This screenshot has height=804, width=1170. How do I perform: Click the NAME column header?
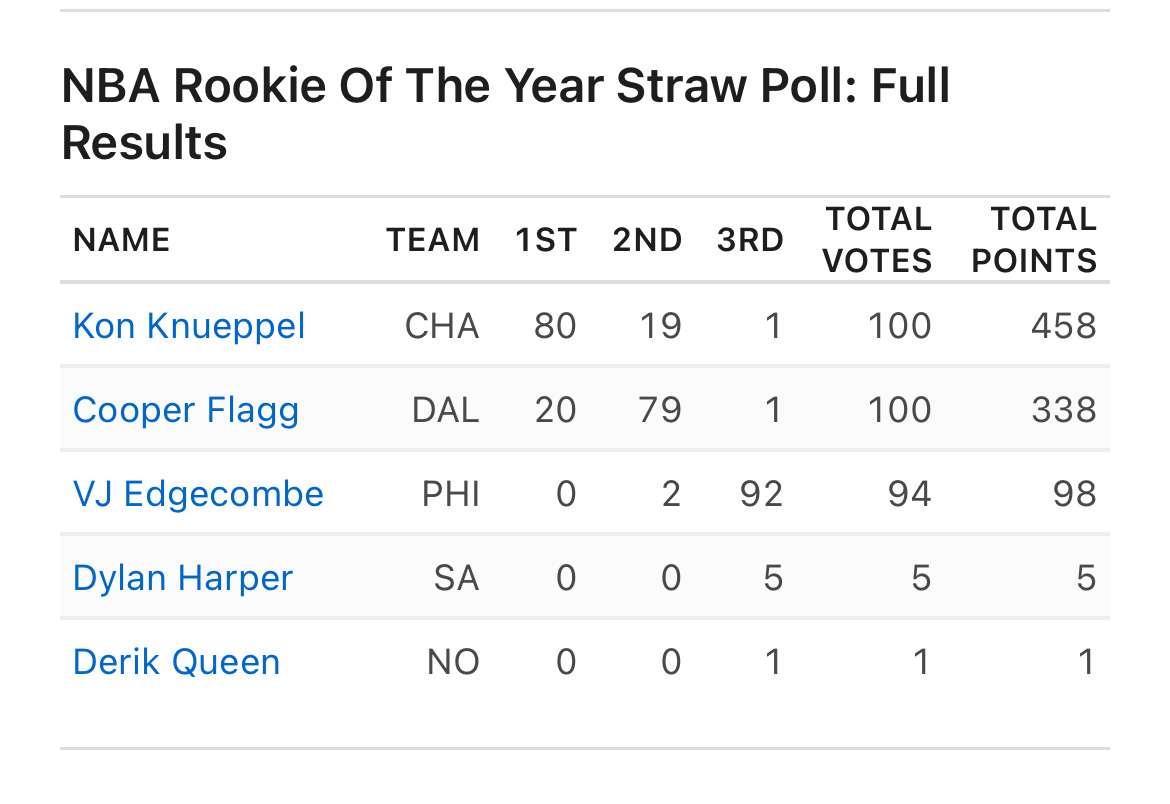122,240
